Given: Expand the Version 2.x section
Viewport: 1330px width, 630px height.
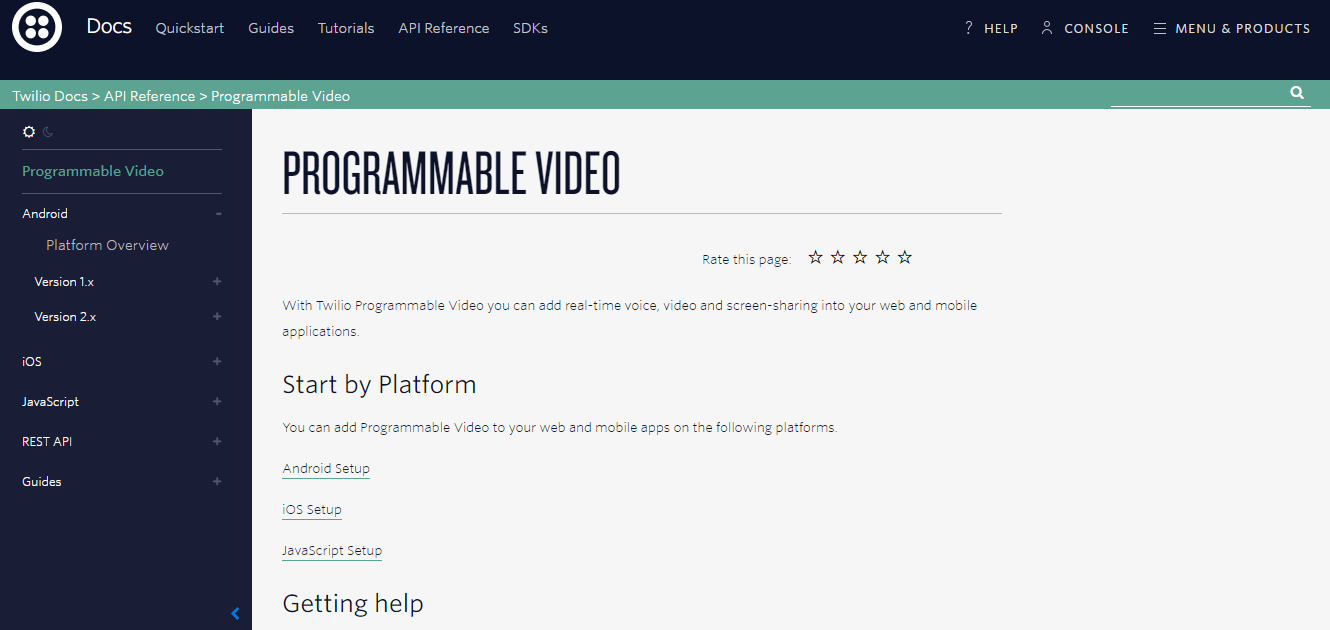Looking at the screenshot, I should (217, 317).
